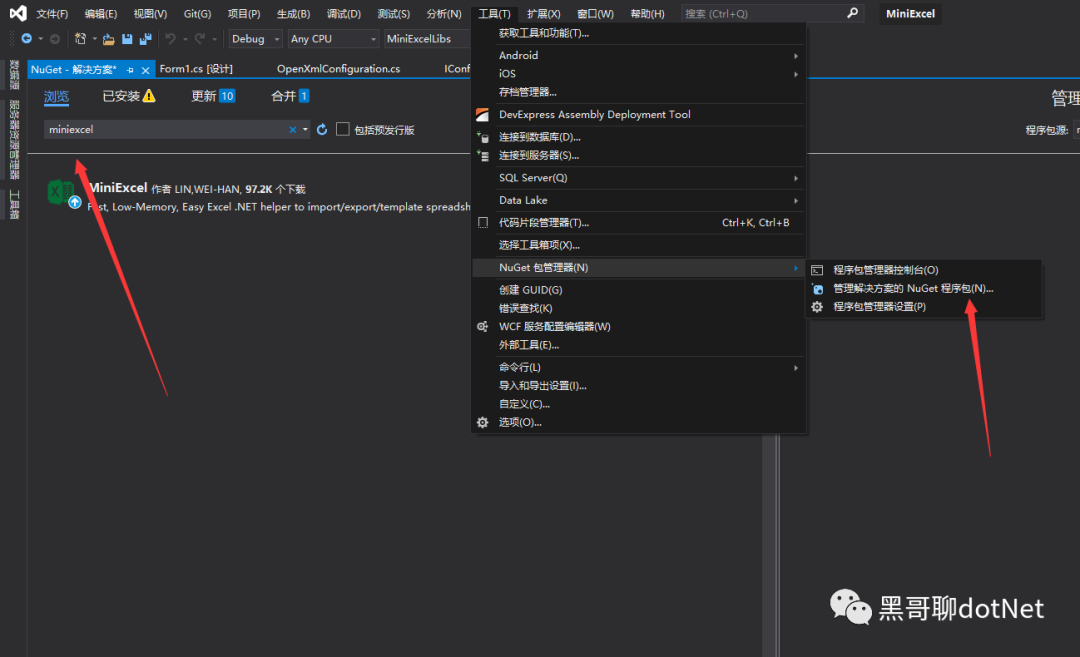Open the Git(G) menu

click(198, 14)
